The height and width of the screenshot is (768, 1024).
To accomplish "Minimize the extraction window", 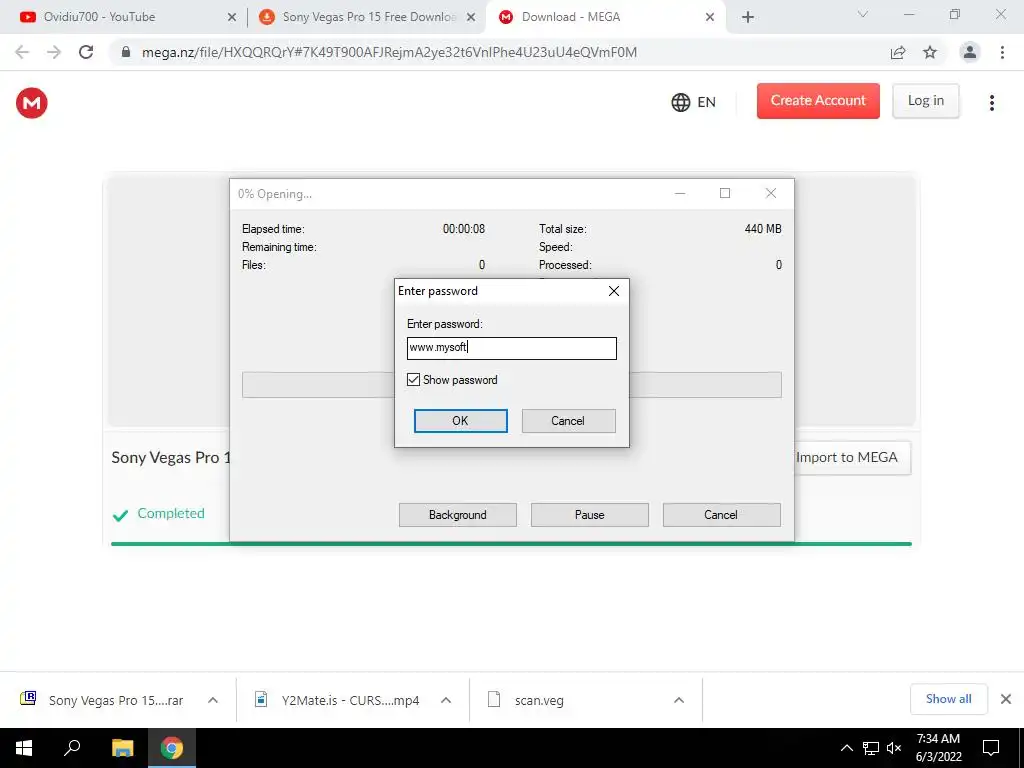I will tap(680, 193).
